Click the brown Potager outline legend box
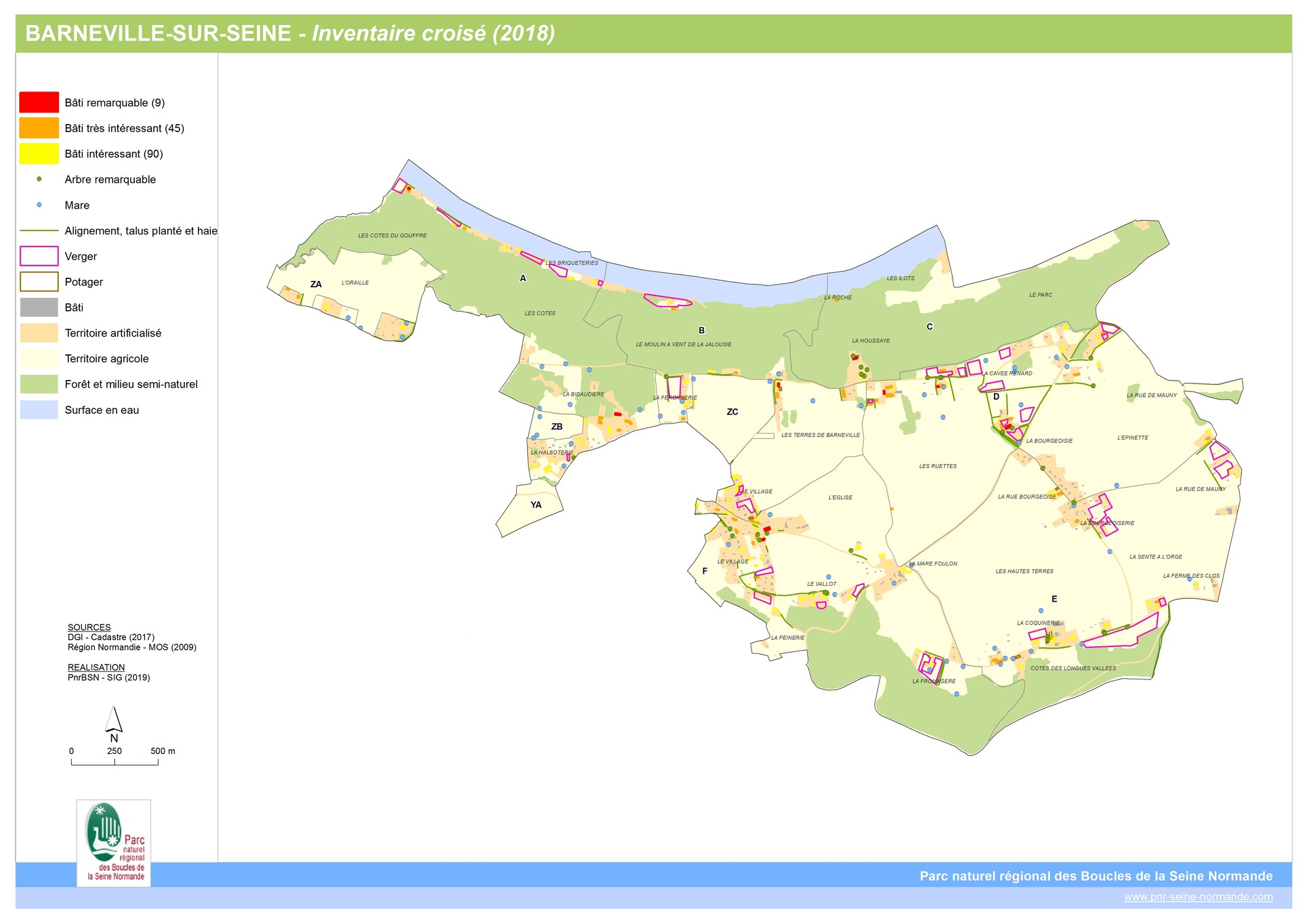The height and width of the screenshot is (924, 1307). coord(39,282)
